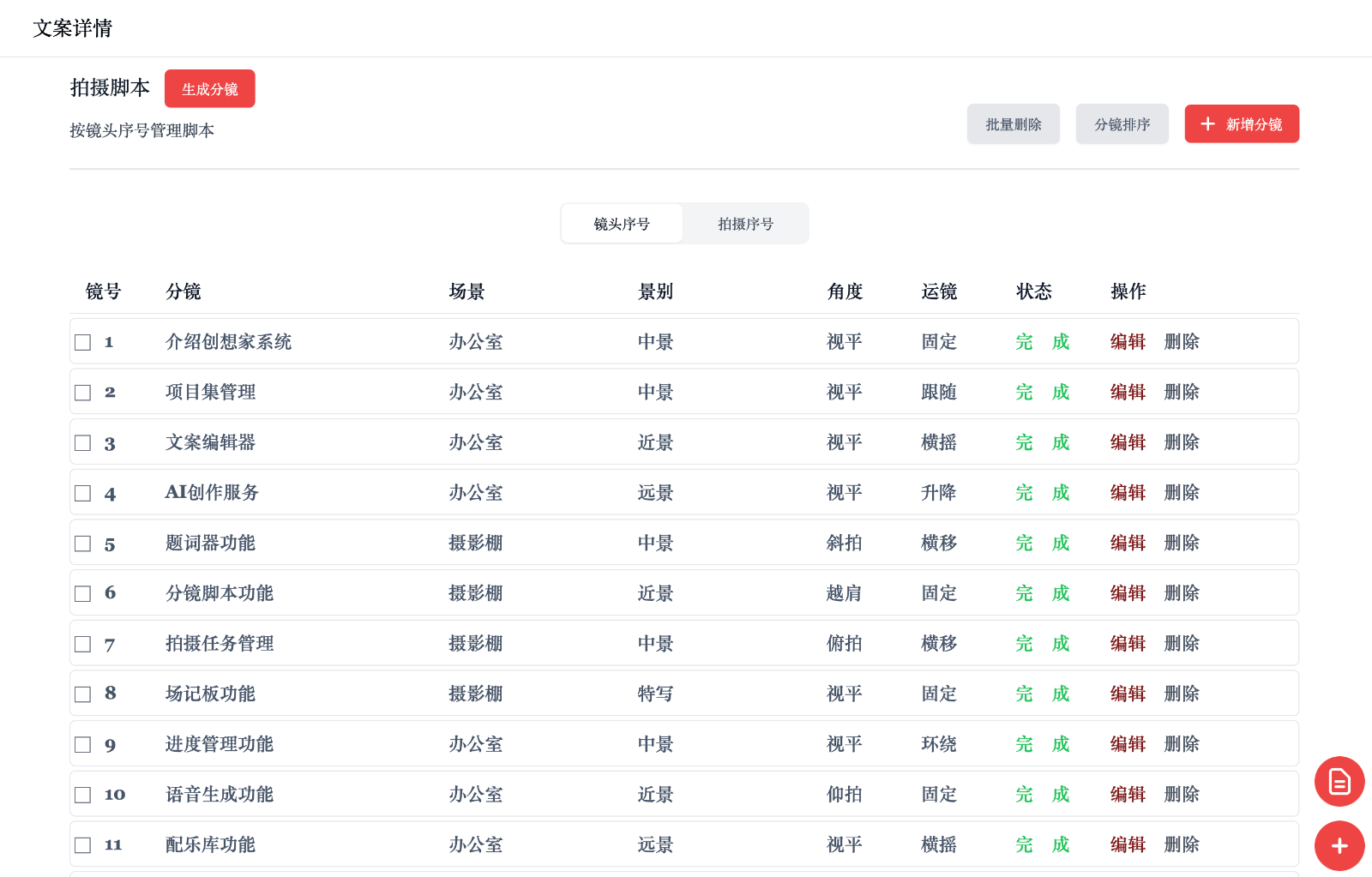Viewport: 1372px width, 877px height.
Task: Delete the 配乐库功能 row
Action: pyautogui.click(x=1182, y=845)
